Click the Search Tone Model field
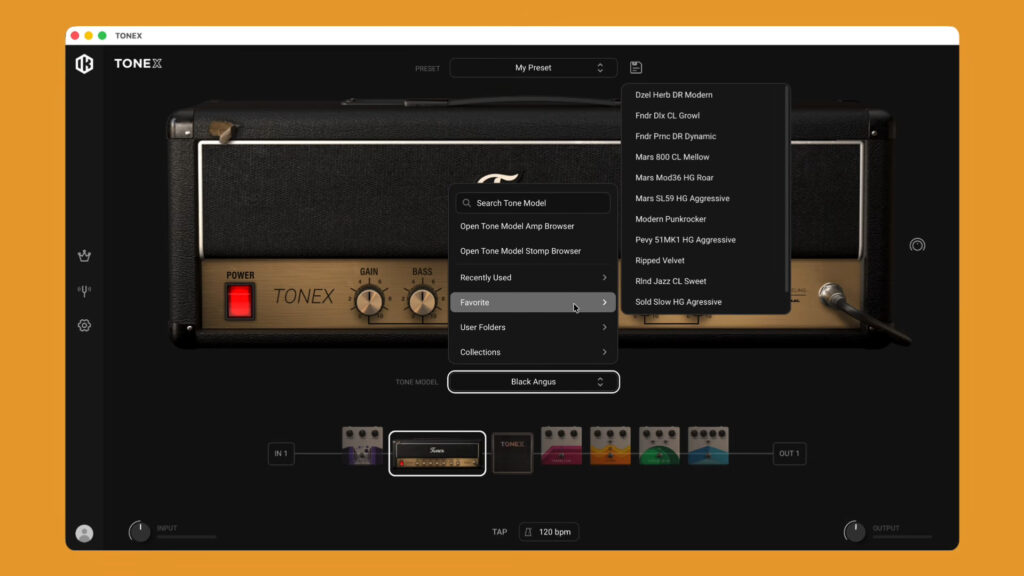 tap(533, 203)
